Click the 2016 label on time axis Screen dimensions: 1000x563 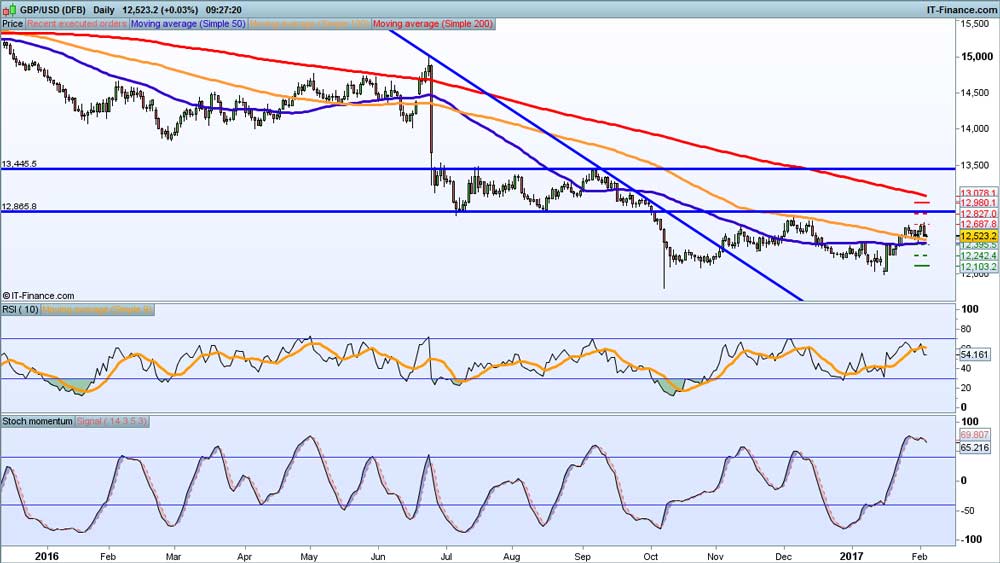(47, 556)
